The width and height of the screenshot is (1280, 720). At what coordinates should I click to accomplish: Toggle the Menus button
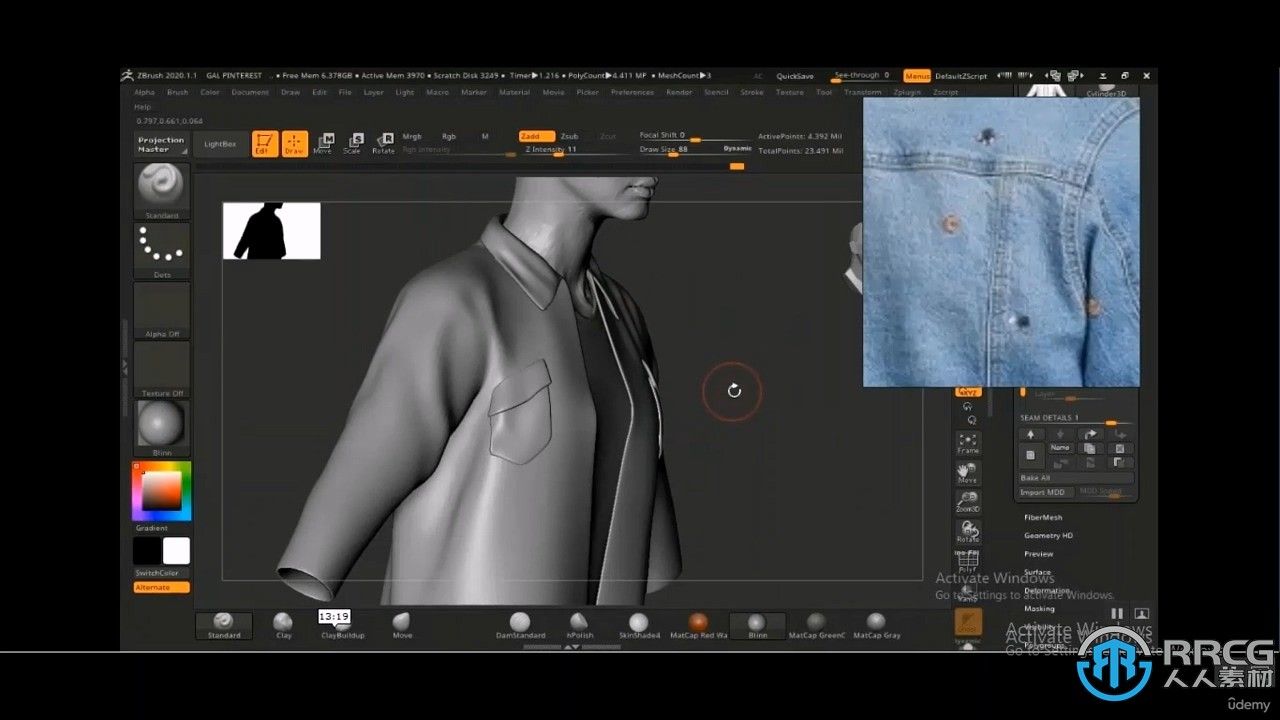[x=917, y=76]
